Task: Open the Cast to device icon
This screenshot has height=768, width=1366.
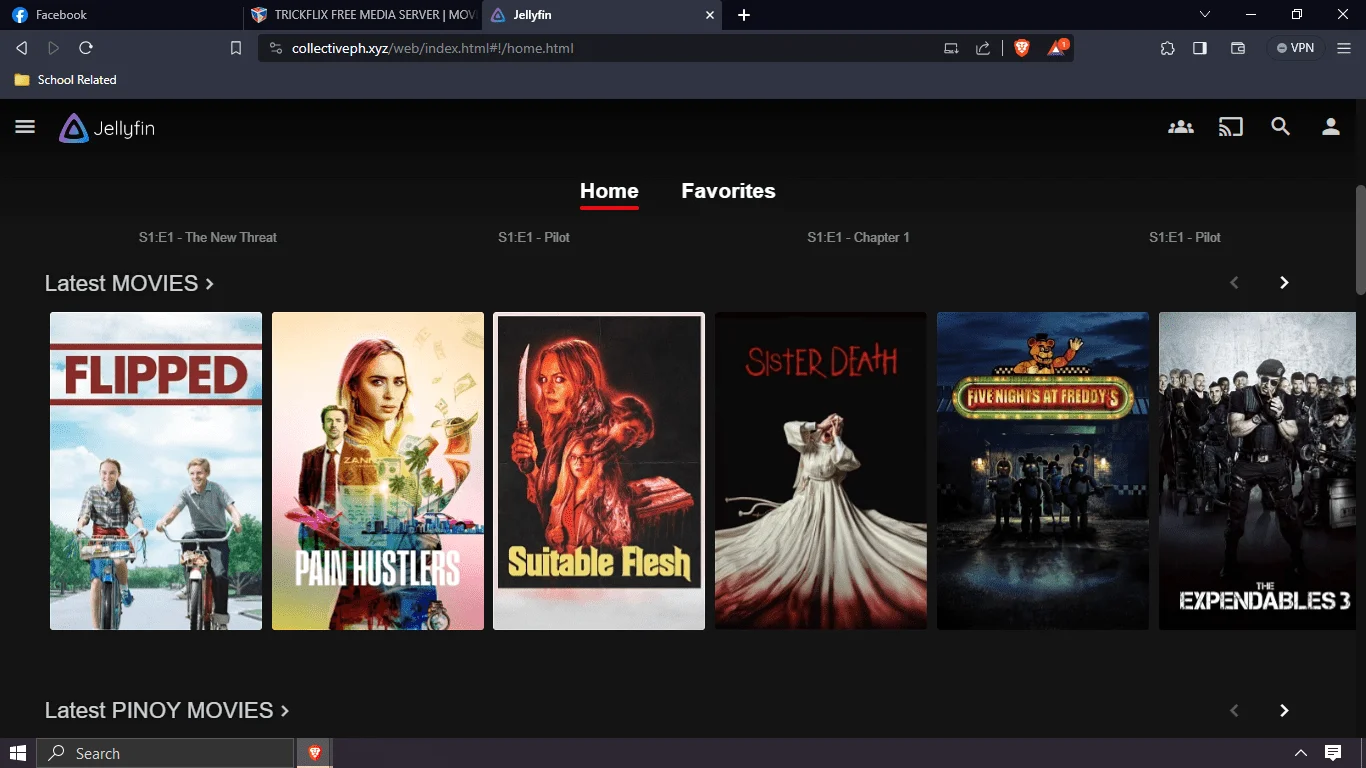Action: tap(1231, 127)
